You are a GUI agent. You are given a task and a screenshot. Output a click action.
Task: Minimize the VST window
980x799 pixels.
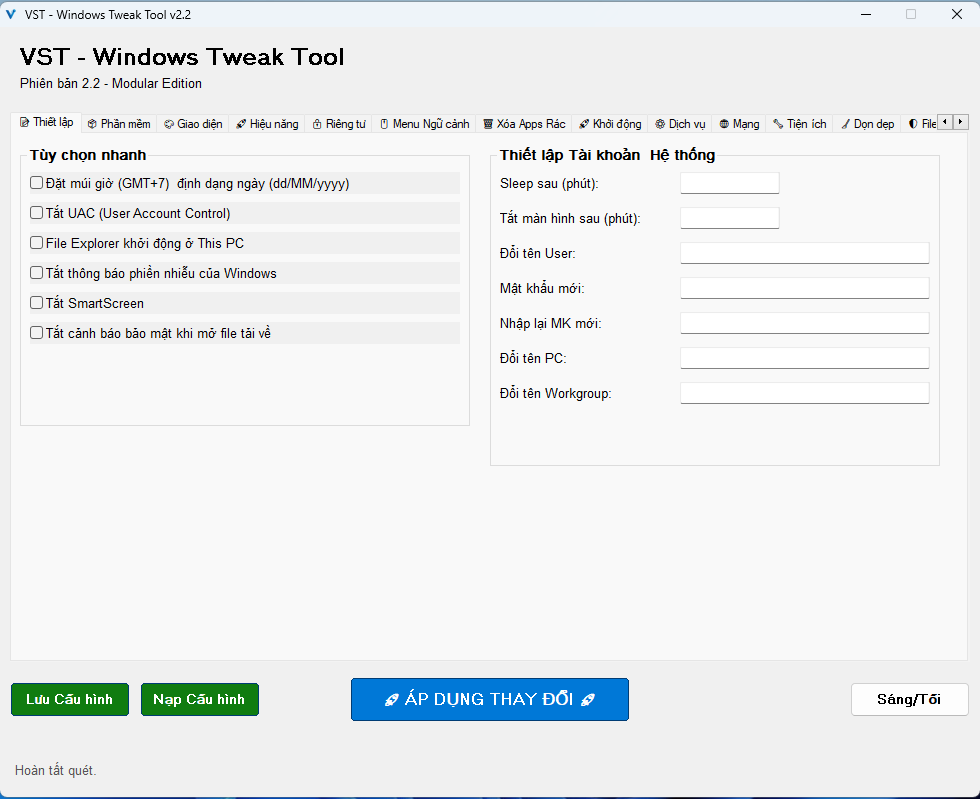866,14
